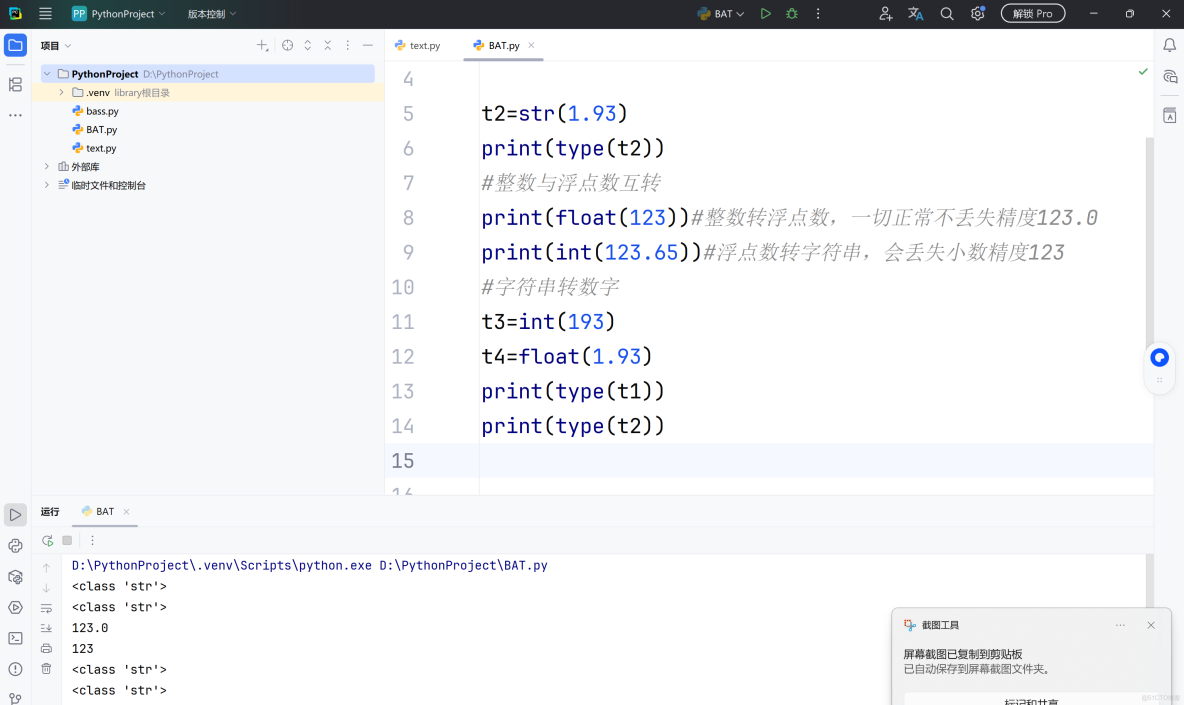The image size is (1184, 705).
Task: Collapse the PythonProject tree node
Action: click(x=46, y=73)
